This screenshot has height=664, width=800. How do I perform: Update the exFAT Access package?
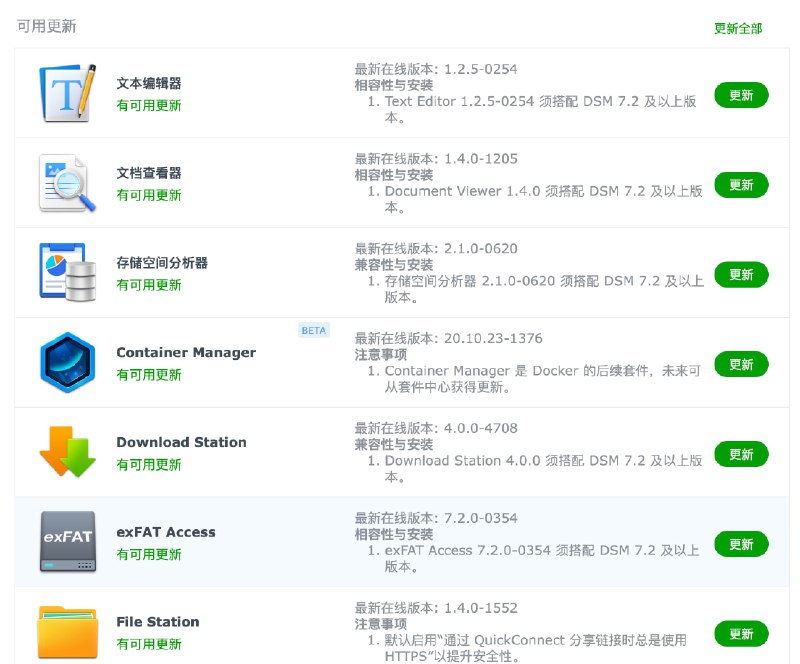[x=741, y=544]
